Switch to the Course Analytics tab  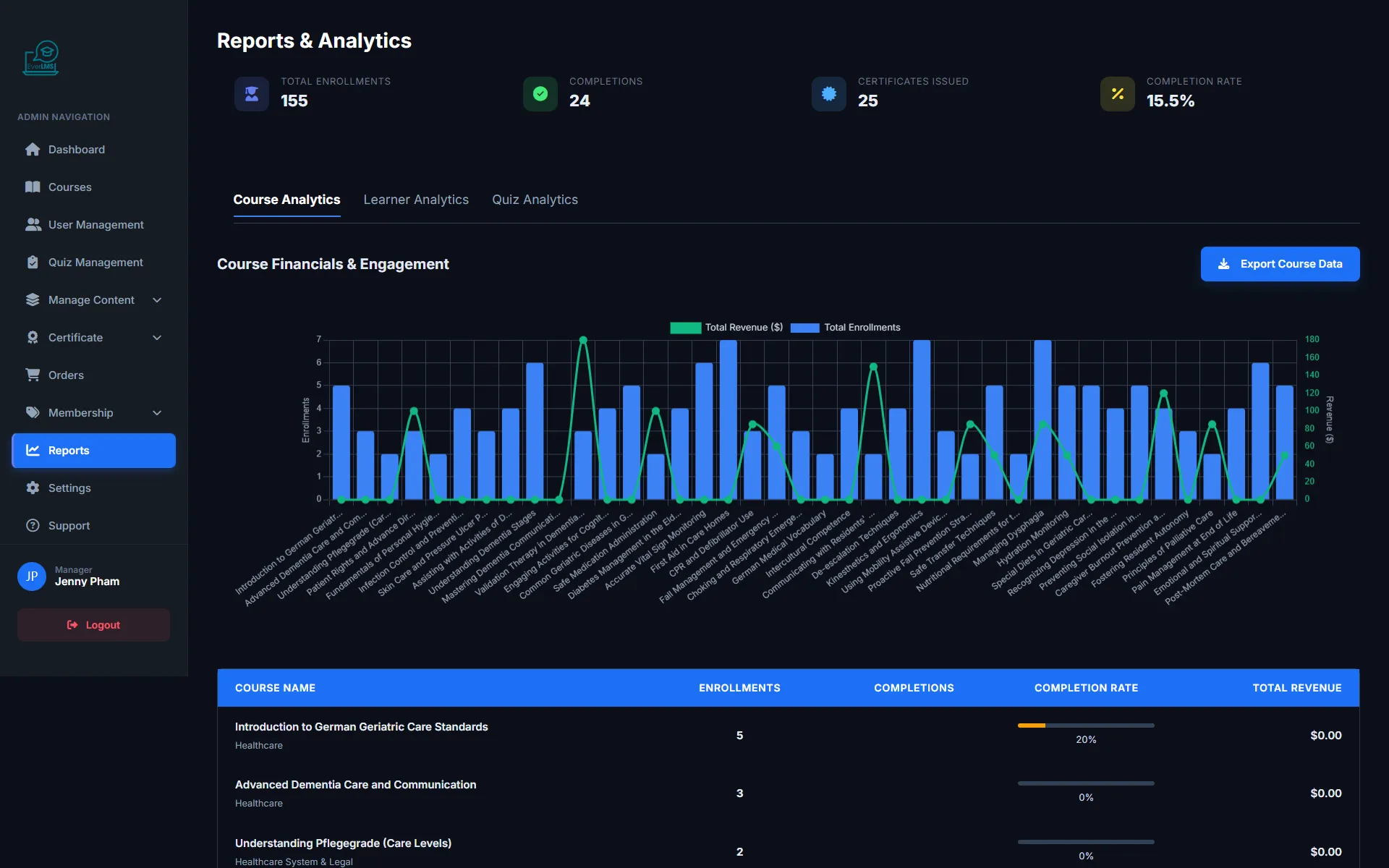286,200
